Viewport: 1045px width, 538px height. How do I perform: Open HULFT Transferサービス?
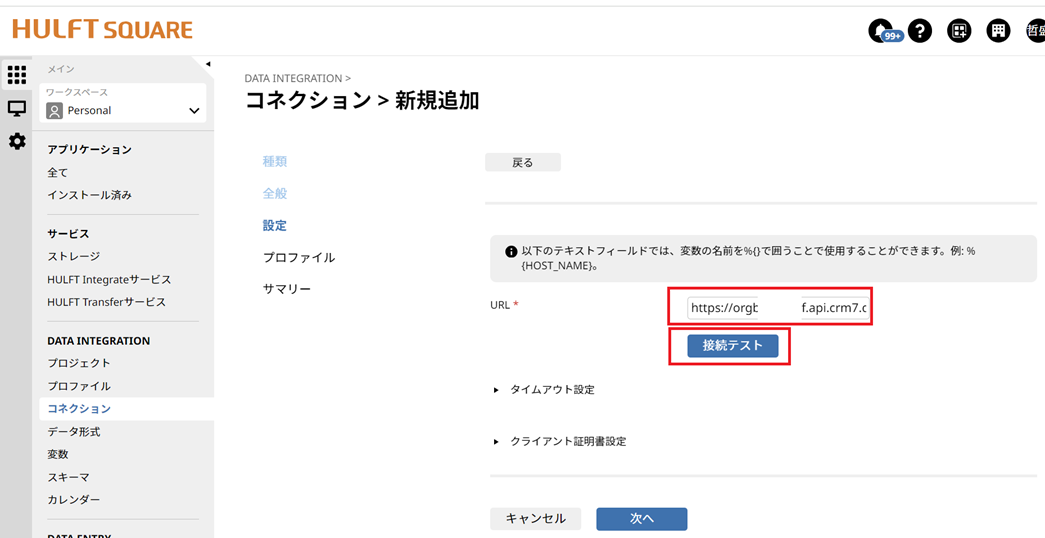(107, 302)
